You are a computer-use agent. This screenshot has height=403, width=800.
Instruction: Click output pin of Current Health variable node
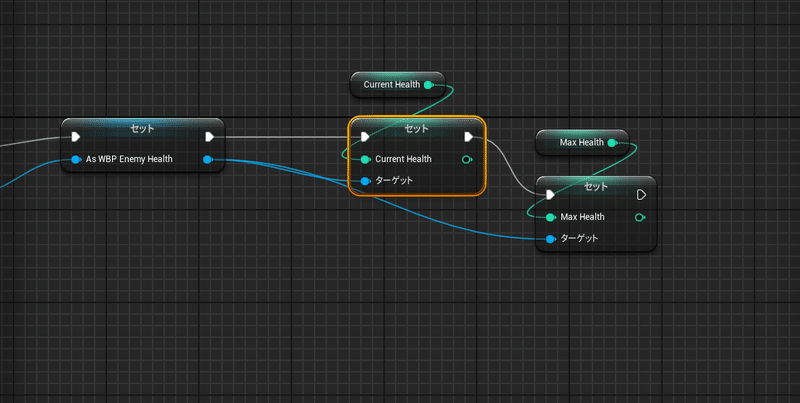coord(429,85)
